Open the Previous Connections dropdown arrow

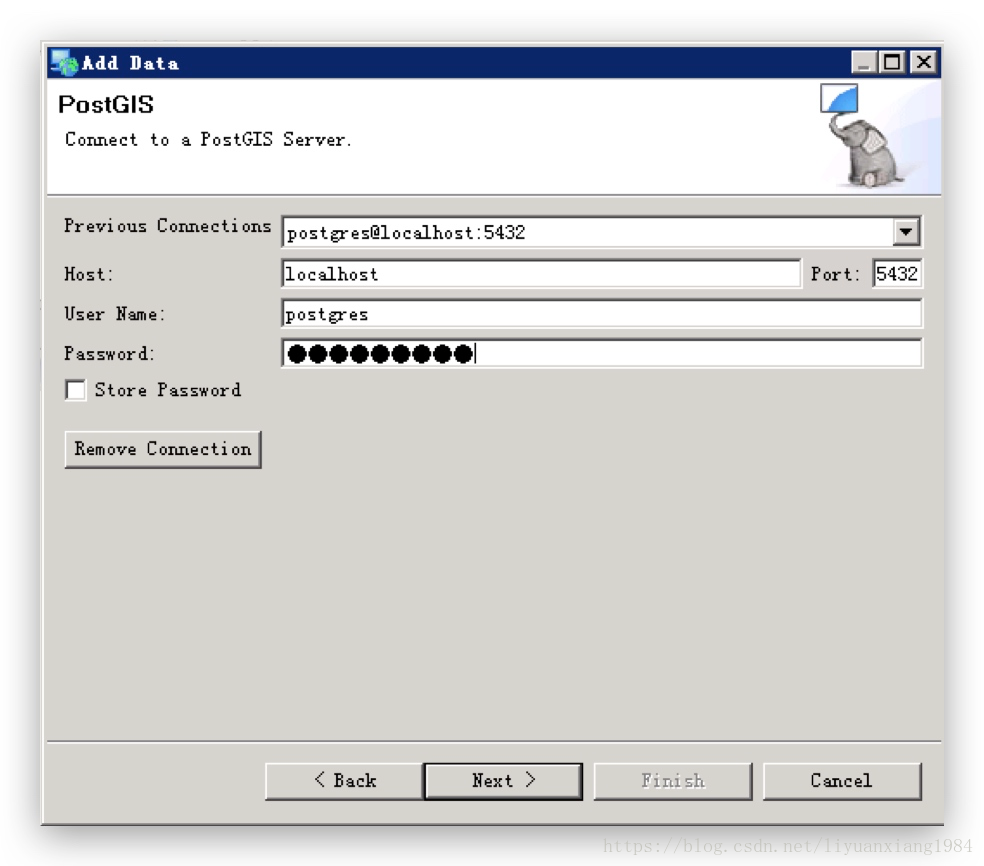[x=906, y=232]
